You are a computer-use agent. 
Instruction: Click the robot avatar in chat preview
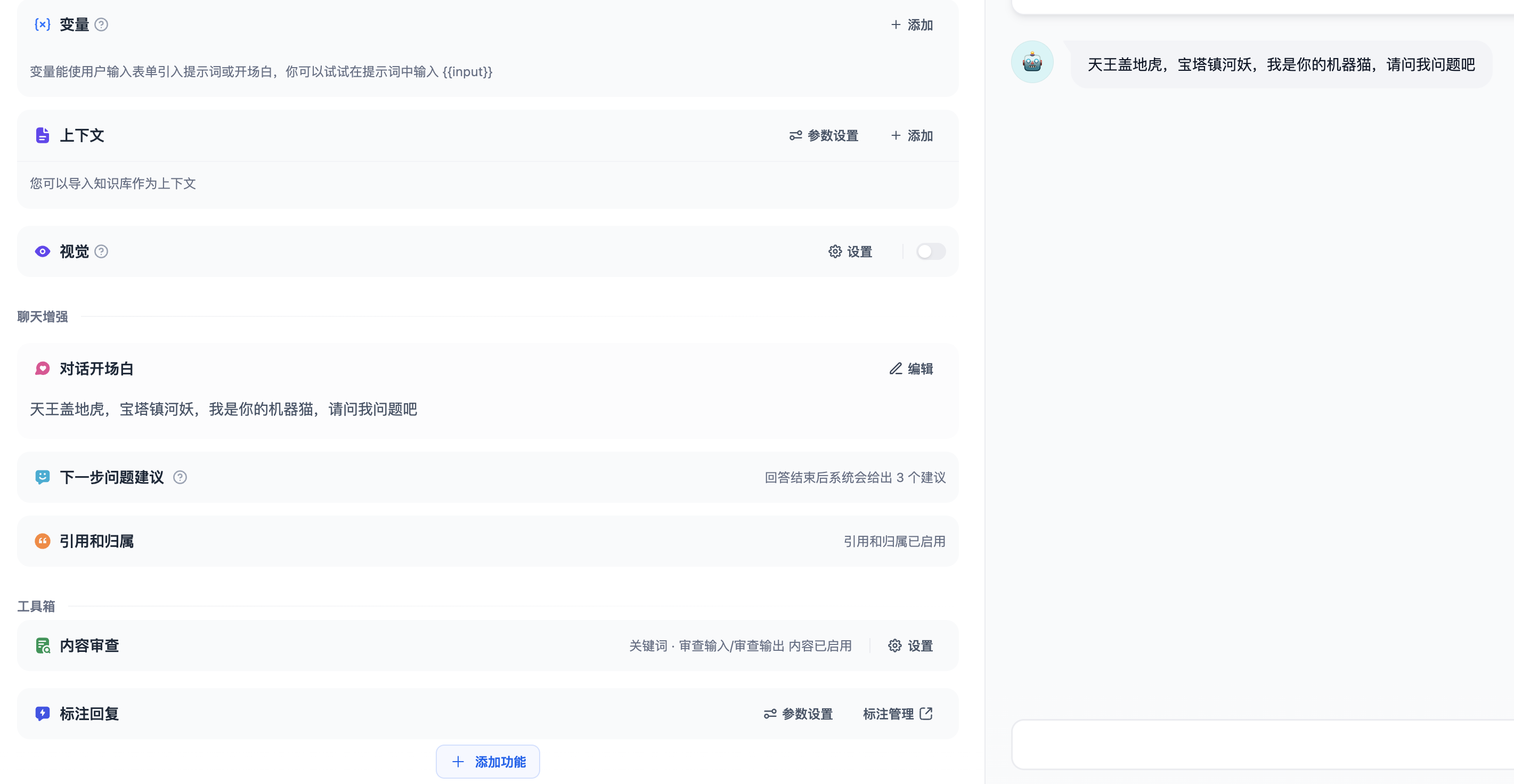1032,62
